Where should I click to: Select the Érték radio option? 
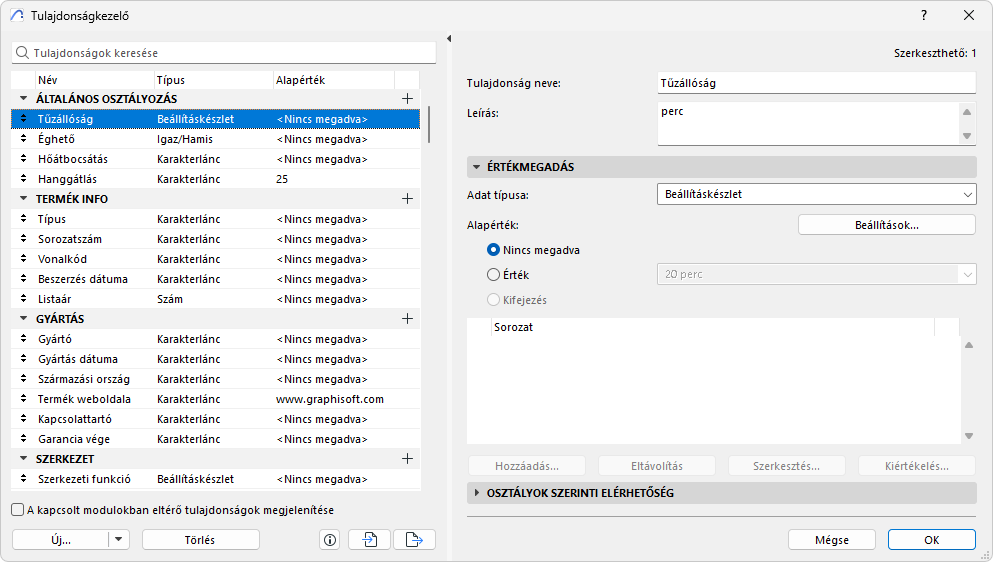coord(493,274)
